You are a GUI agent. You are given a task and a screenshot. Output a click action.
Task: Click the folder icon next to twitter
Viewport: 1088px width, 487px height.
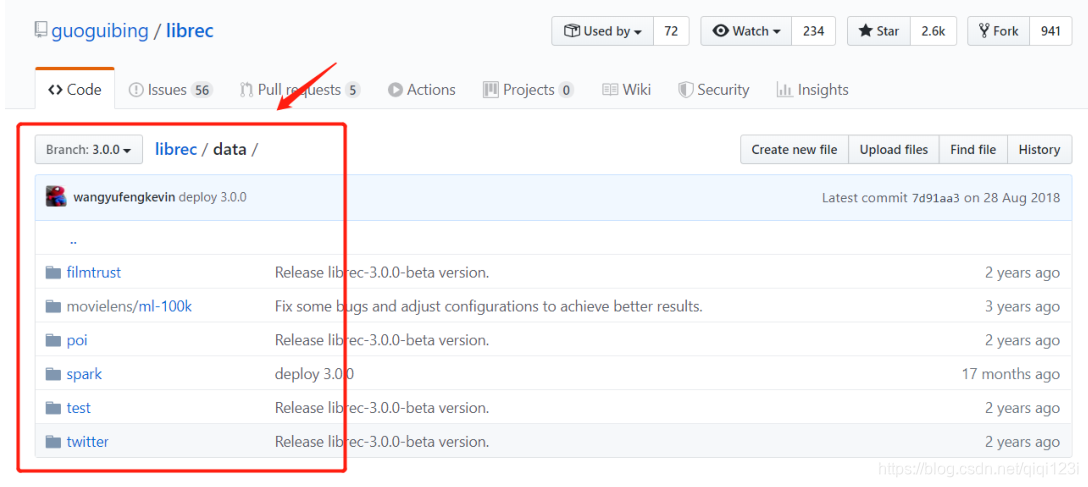pos(53,442)
